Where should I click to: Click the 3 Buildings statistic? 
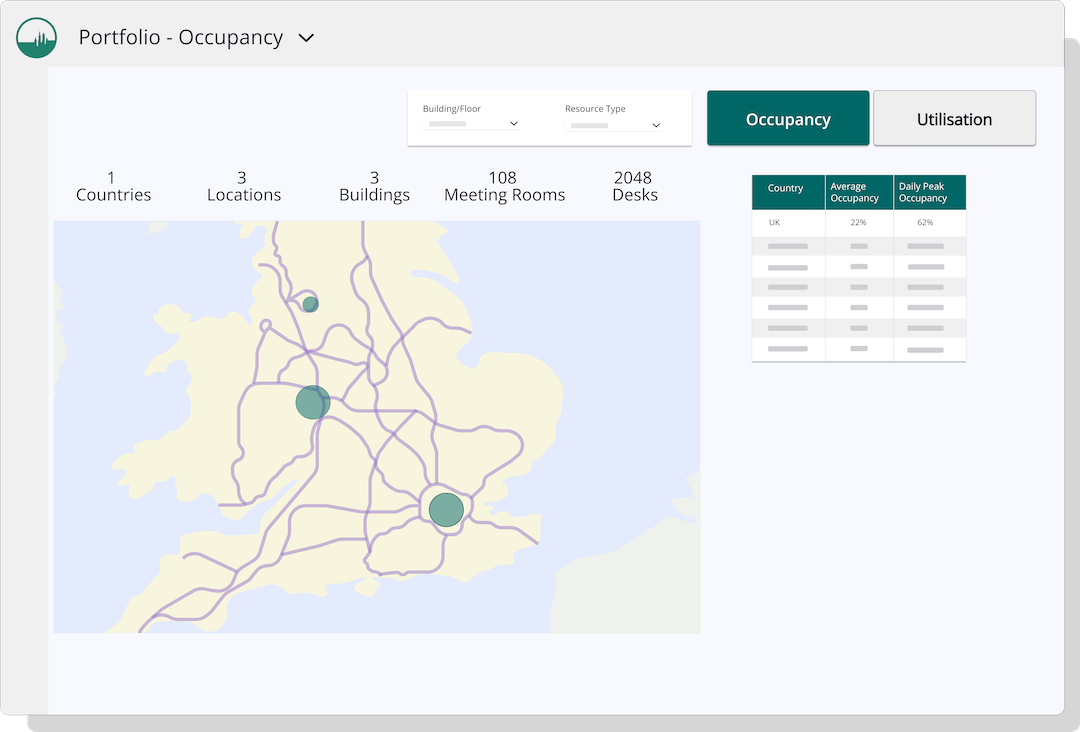(374, 187)
